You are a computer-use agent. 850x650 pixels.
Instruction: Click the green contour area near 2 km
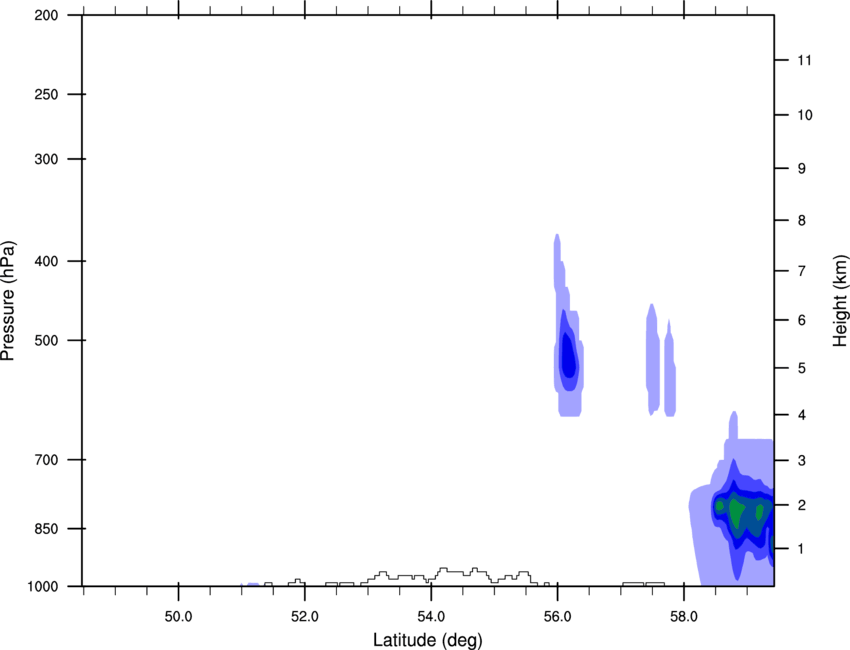pos(736,512)
